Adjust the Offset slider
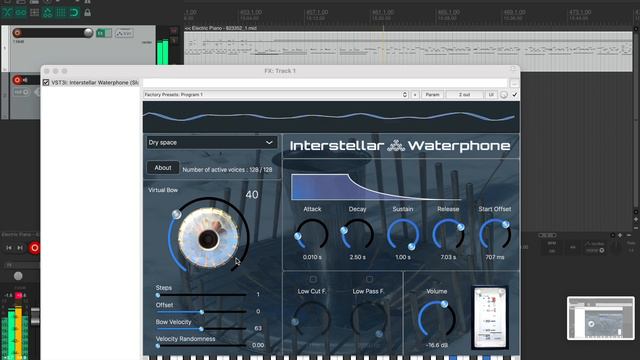 (202, 312)
